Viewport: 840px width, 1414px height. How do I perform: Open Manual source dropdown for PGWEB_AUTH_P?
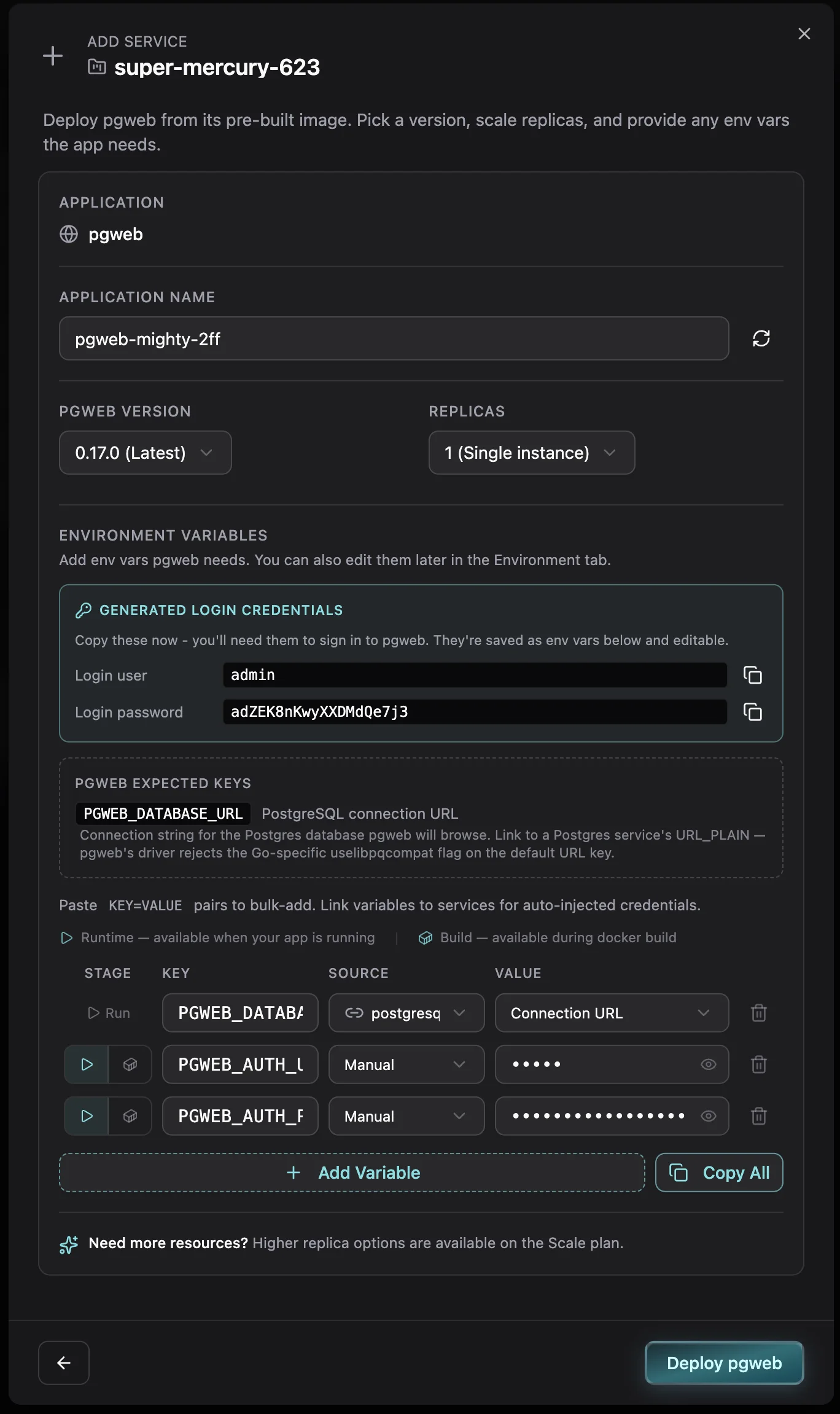[x=406, y=1116]
